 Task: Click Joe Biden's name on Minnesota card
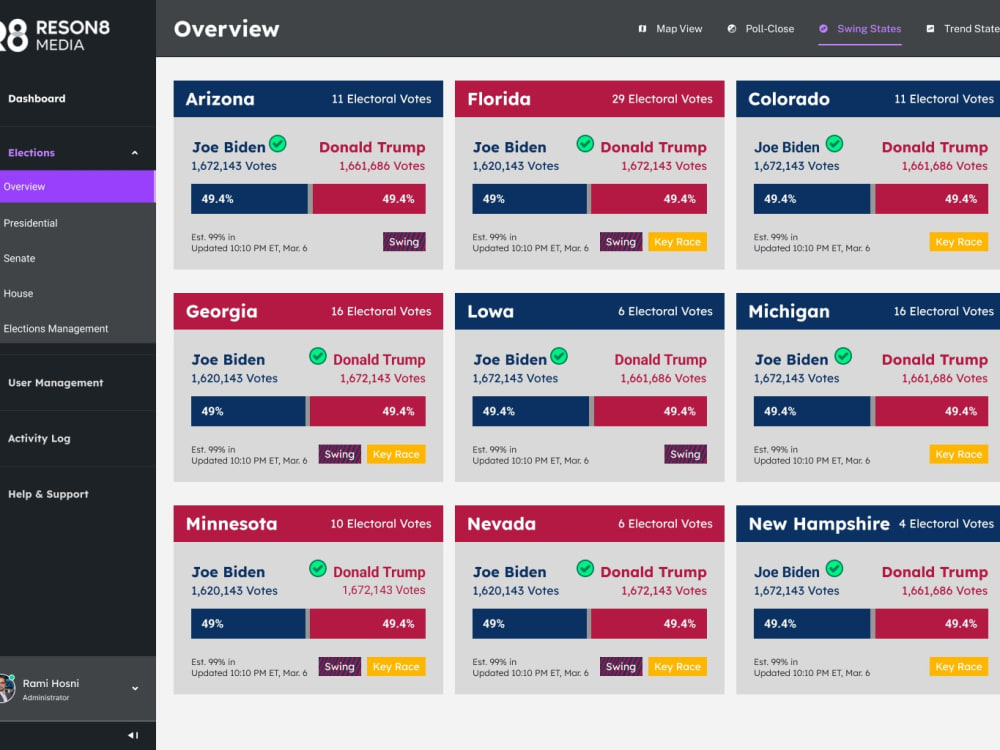pos(228,572)
